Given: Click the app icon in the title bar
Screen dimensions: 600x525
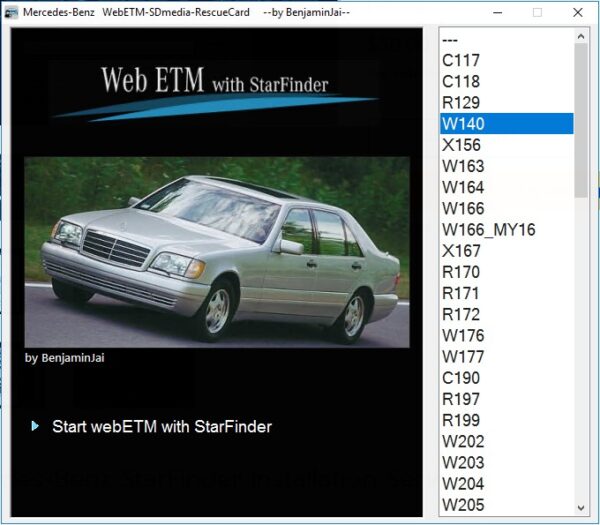Looking at the screenshot, I should 11,13.
